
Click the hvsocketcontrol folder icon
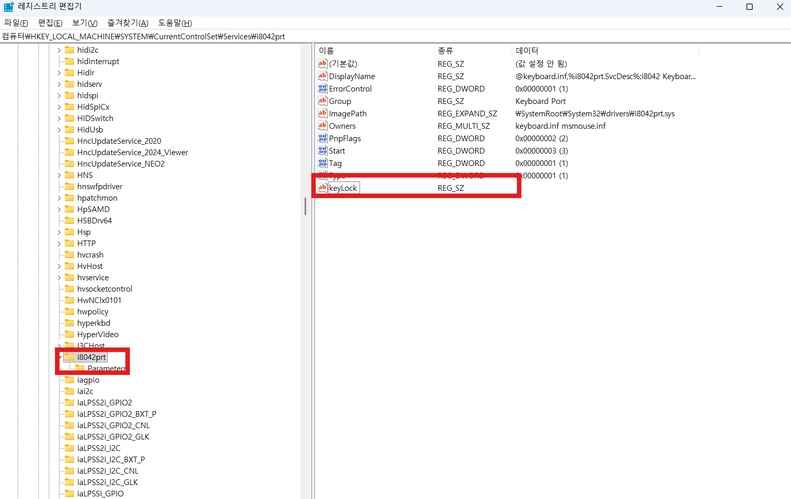tap(70, 289)
